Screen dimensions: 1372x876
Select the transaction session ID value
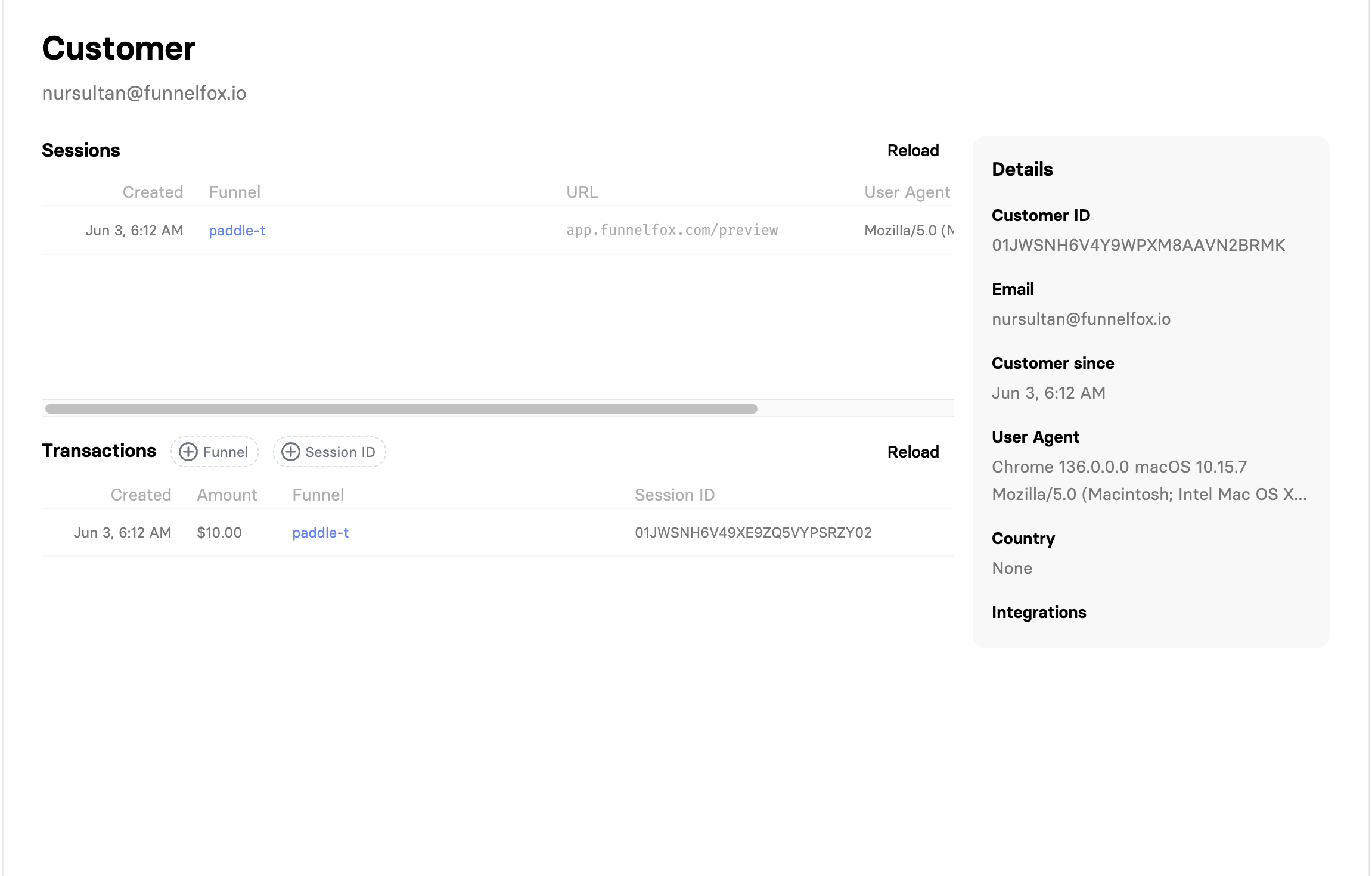tap(753, 533)
